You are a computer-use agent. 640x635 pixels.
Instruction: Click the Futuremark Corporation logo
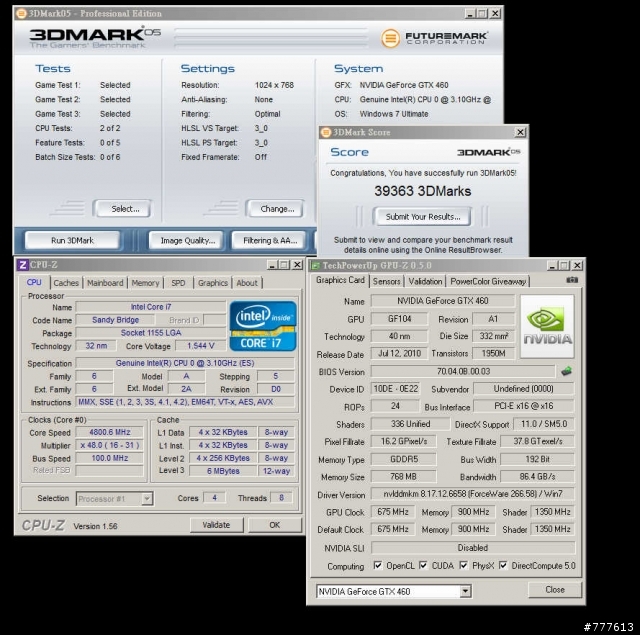(434, 38)
